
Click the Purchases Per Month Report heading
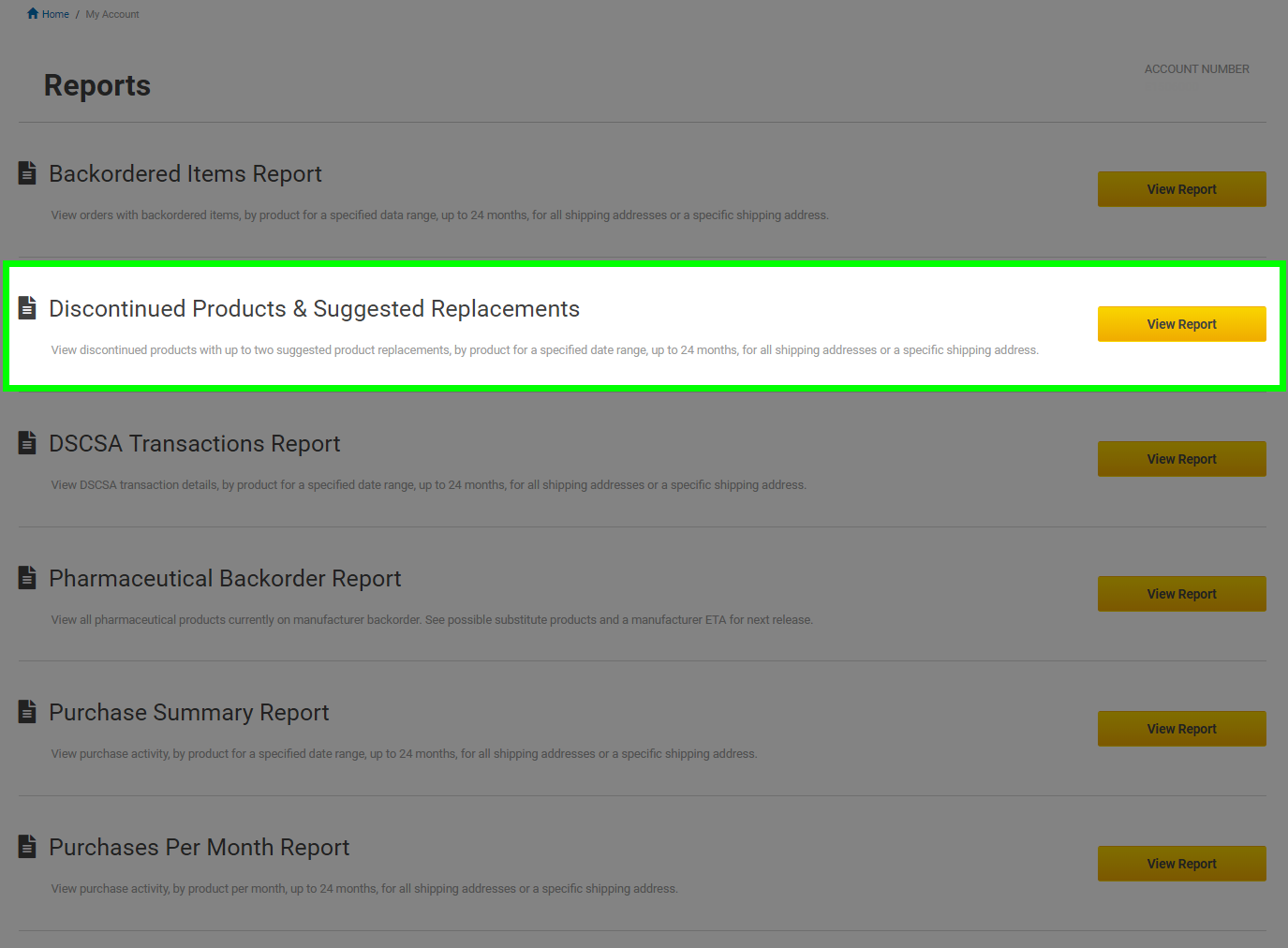click(200, 848)
